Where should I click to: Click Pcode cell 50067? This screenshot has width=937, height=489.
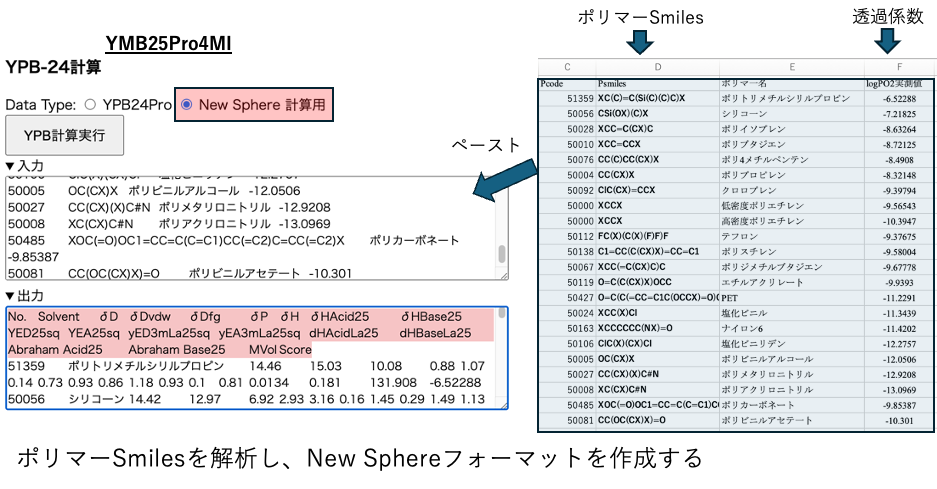click(x=567, y=267)
